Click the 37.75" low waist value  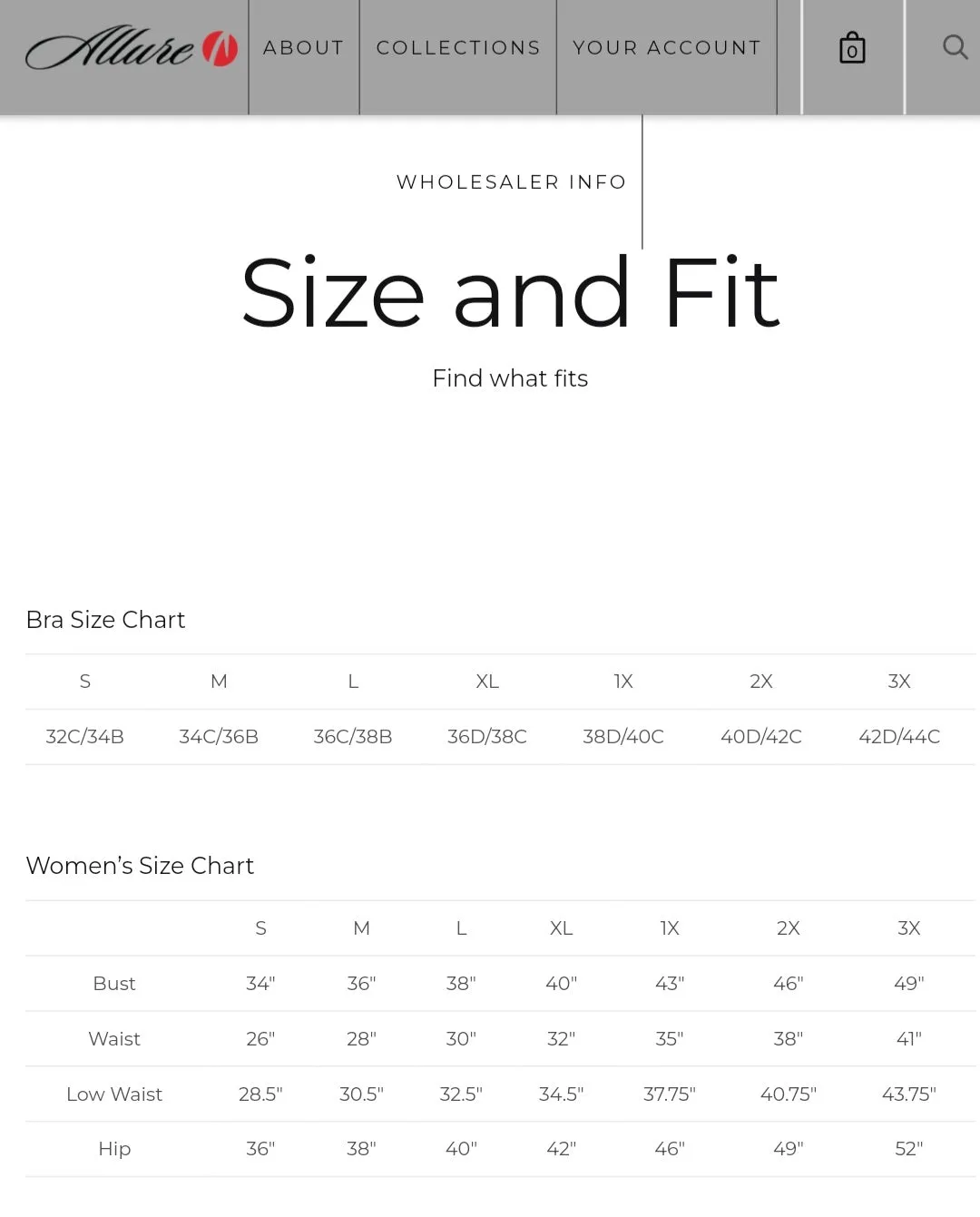[670, 1094]
